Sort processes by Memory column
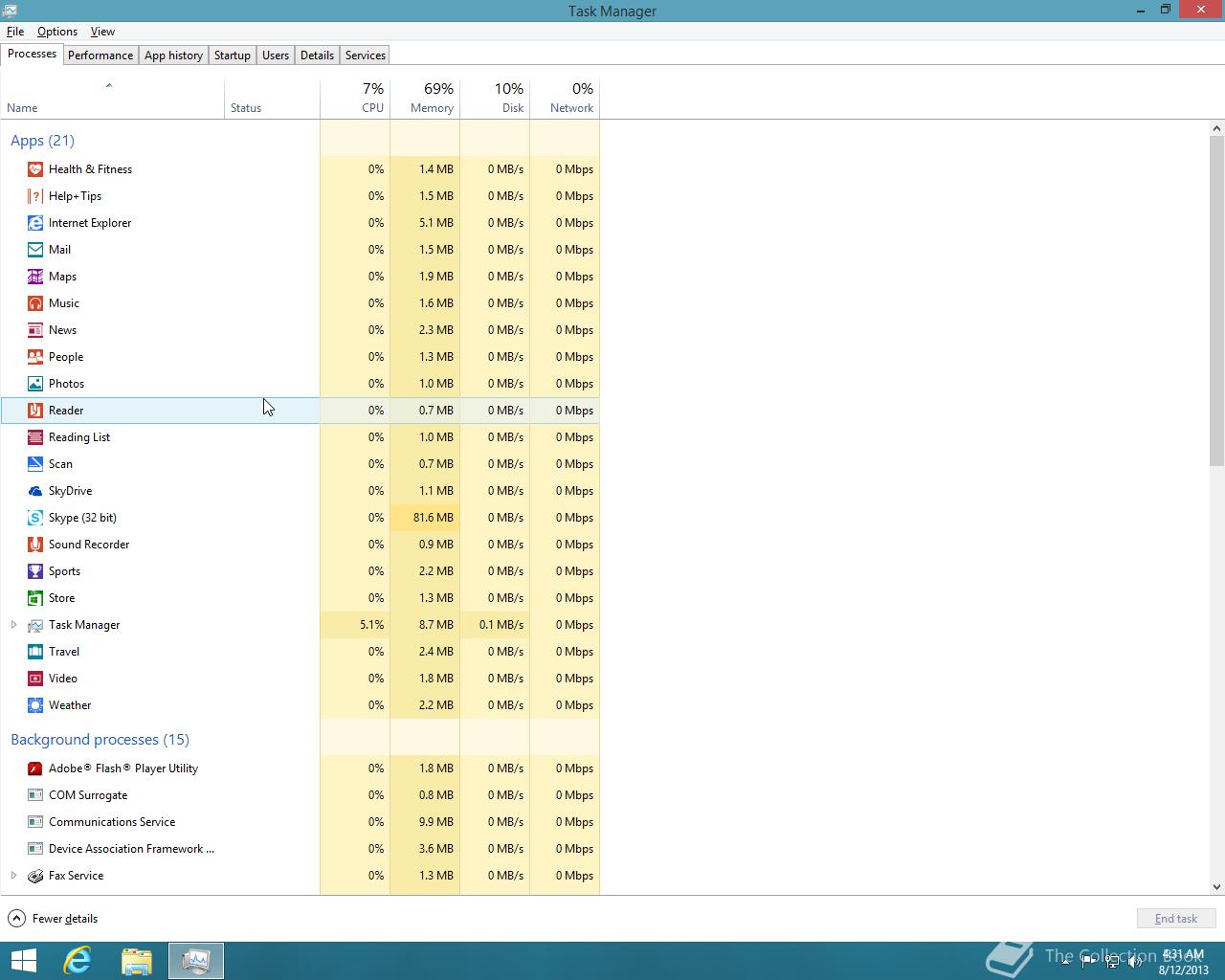Image resolution: width=1225 pixels, height=980 pixels. pyautogui.click(x=425, y=99)
